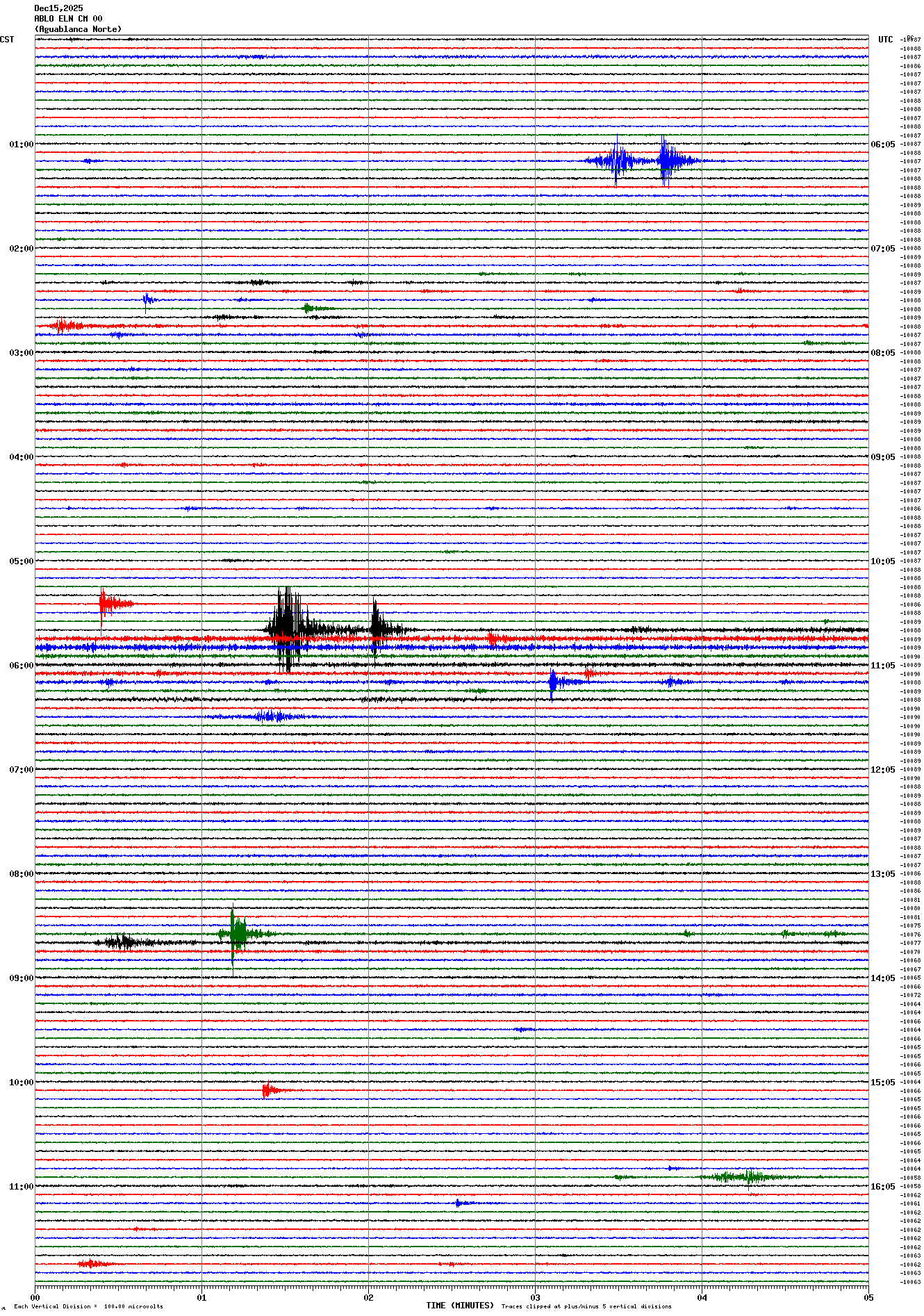Click the vertical division microvolts scale note
924x1316 pixels.
(x=88, y=1306)
